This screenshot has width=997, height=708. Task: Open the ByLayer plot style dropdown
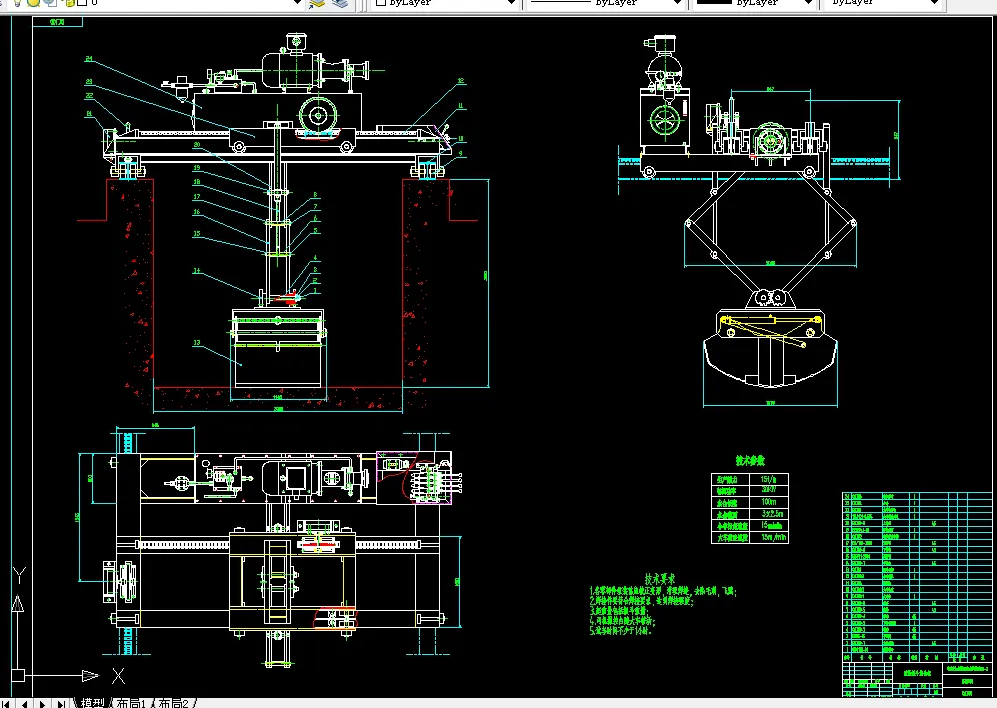[934, 3]
